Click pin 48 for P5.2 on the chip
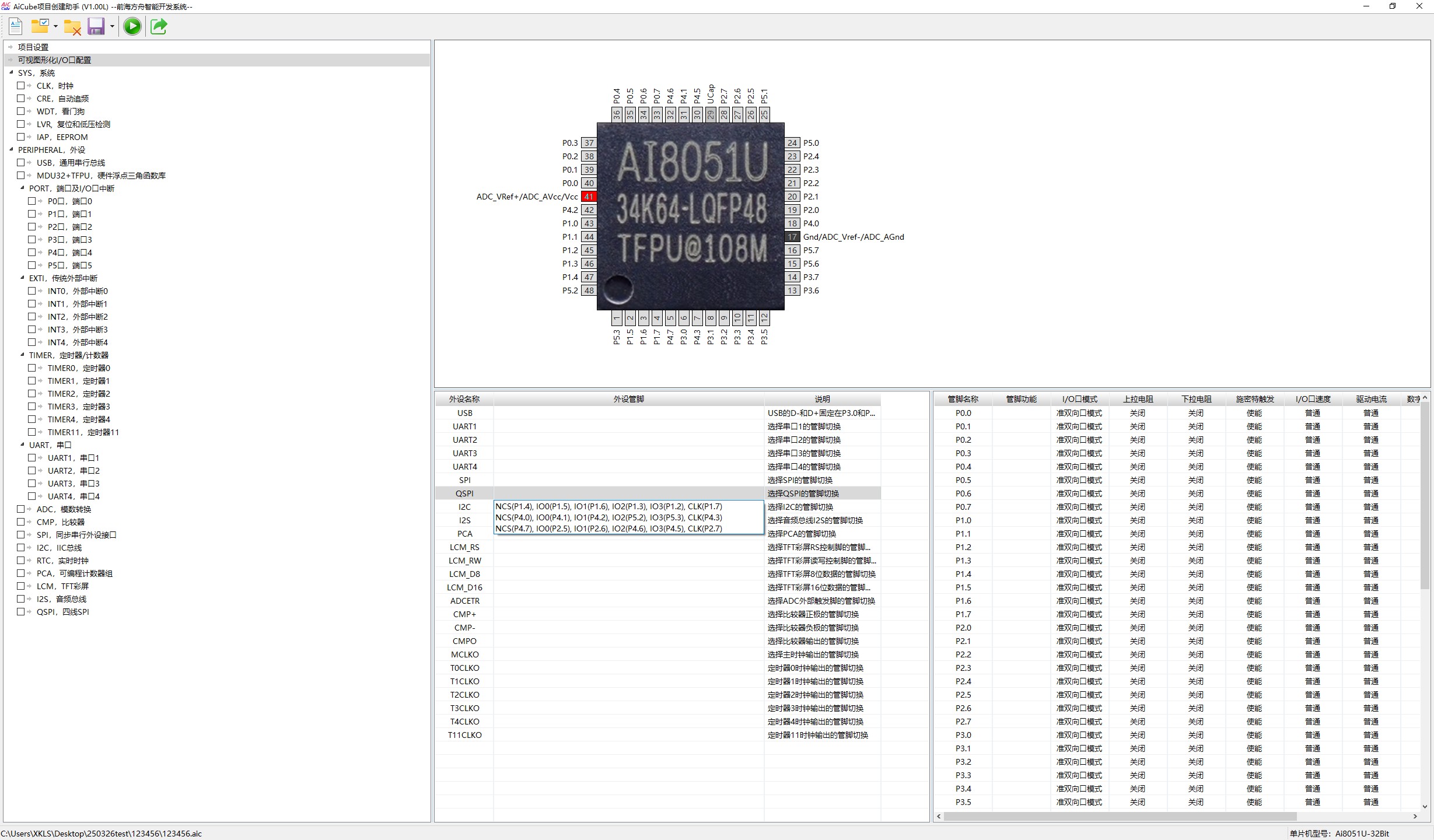The width and height of the screenshot is (1434, 840). (589, 290)
